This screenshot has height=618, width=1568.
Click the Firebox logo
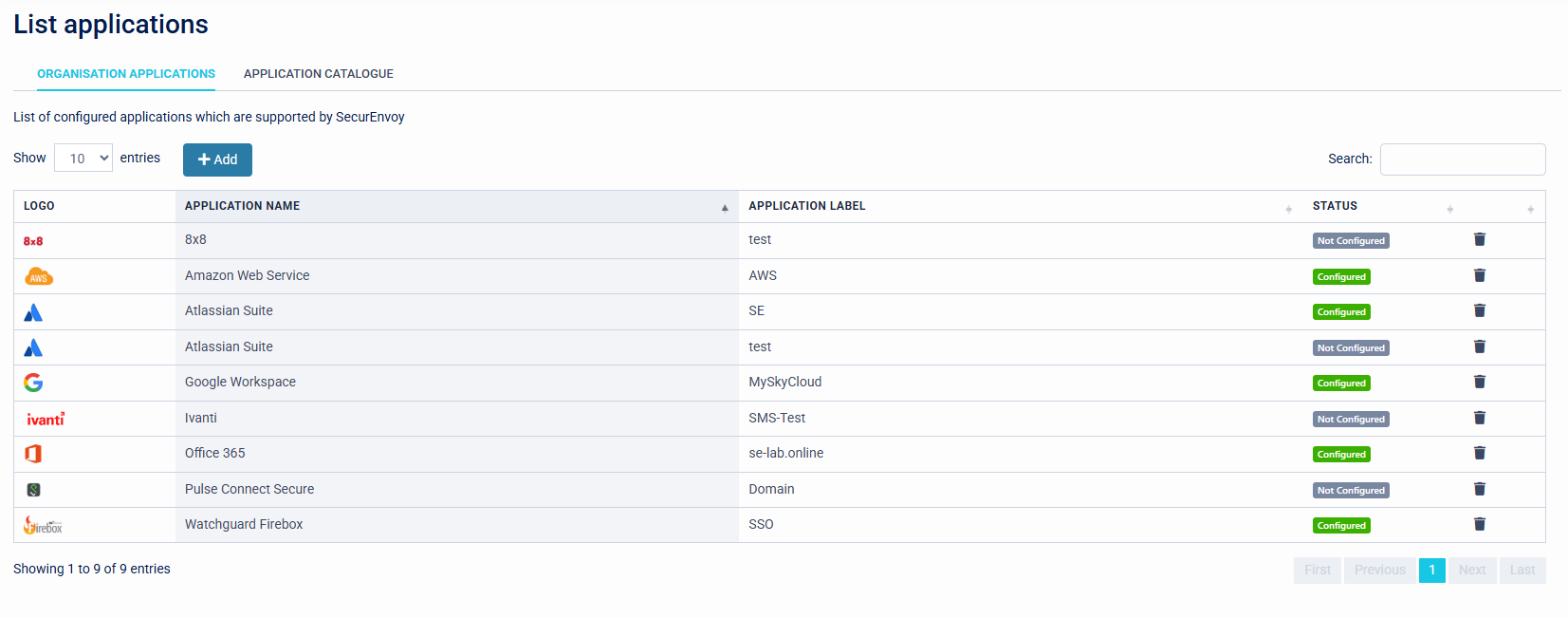[43, 525]
